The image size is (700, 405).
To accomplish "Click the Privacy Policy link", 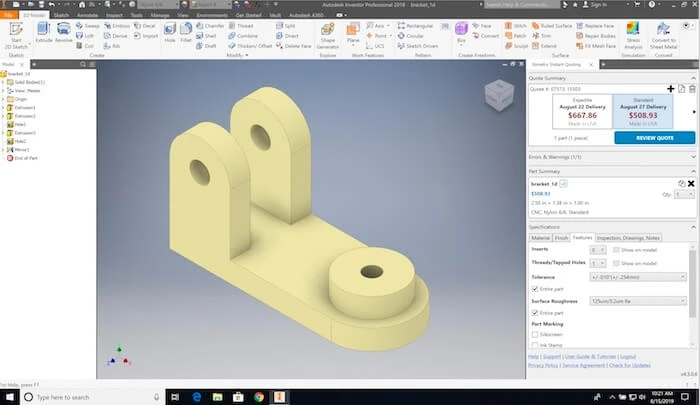I will coord(543,365).
